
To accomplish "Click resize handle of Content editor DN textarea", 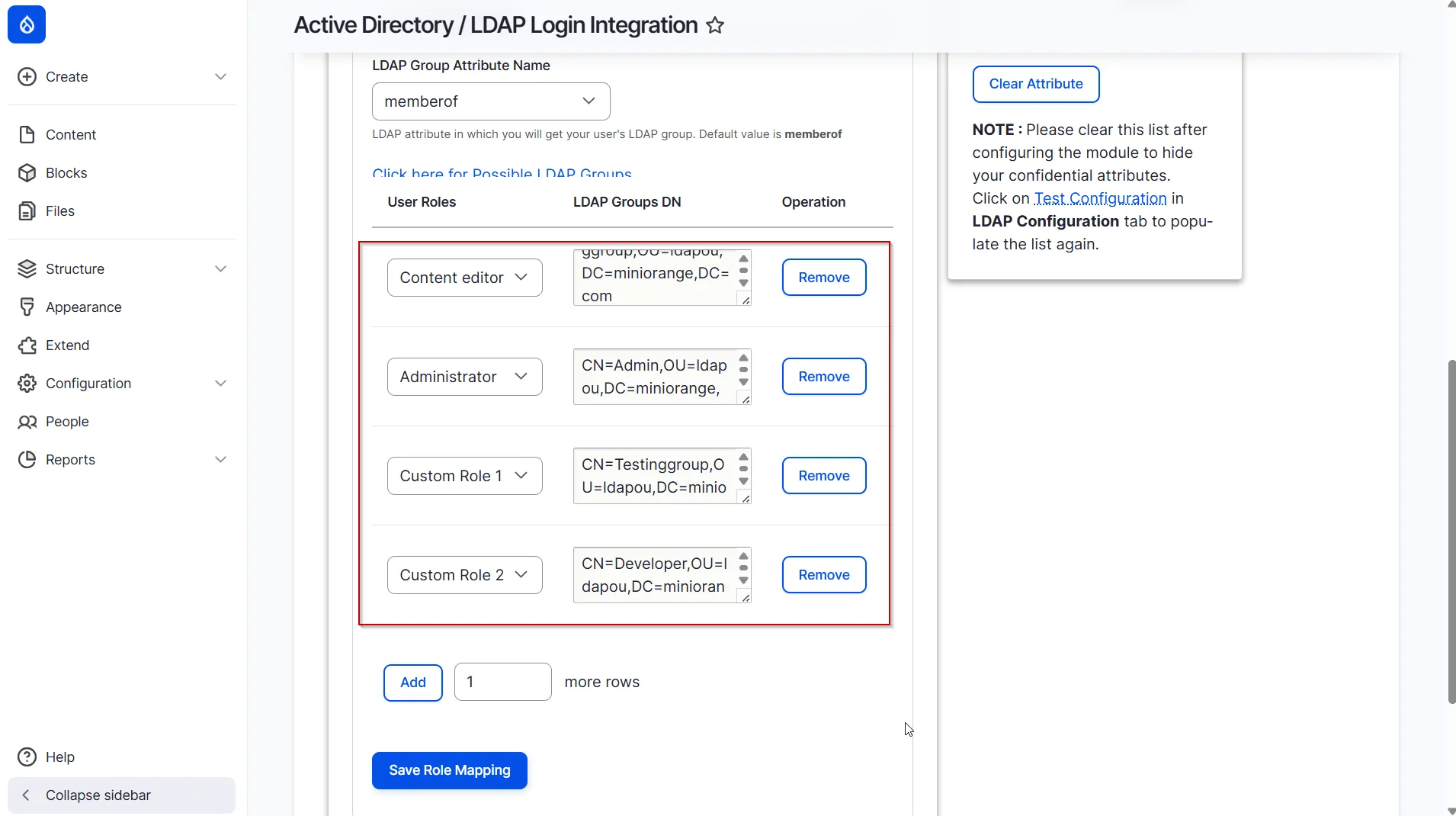I will (x=746, y=300).
